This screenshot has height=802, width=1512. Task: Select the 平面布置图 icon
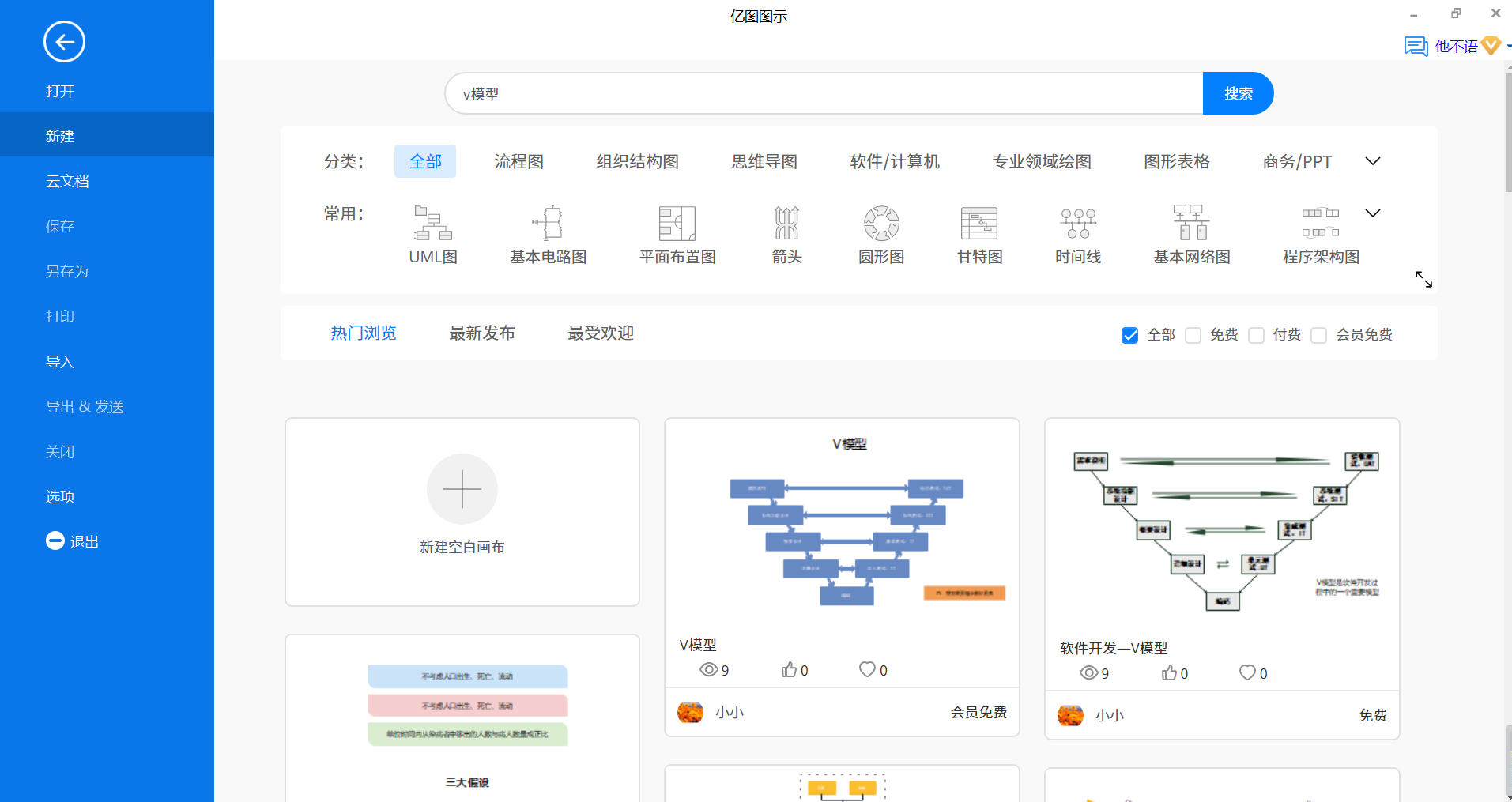[677, 223]
